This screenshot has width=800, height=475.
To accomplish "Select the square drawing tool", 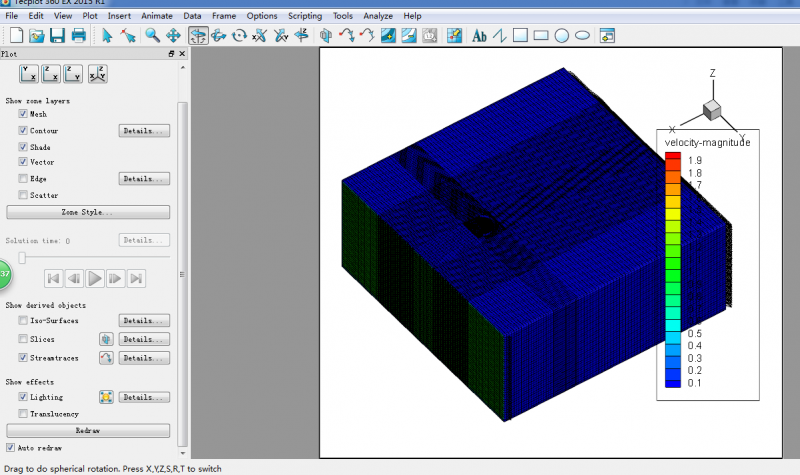I will point(520,36).
